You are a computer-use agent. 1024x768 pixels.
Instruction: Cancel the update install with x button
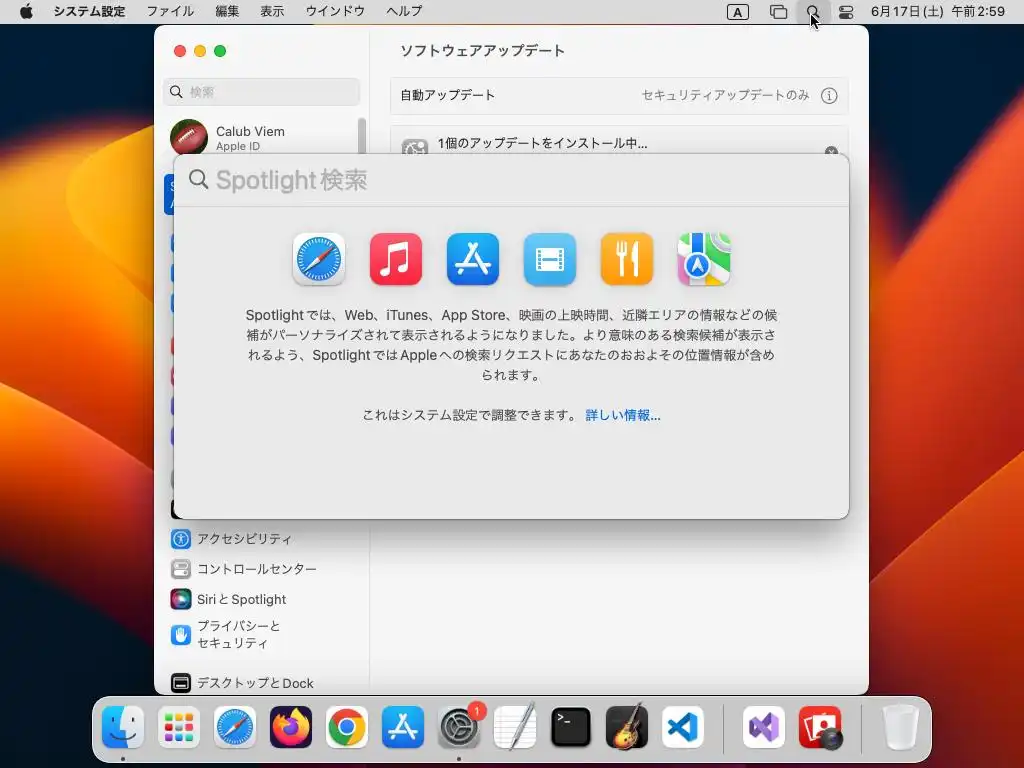(831, 151)
